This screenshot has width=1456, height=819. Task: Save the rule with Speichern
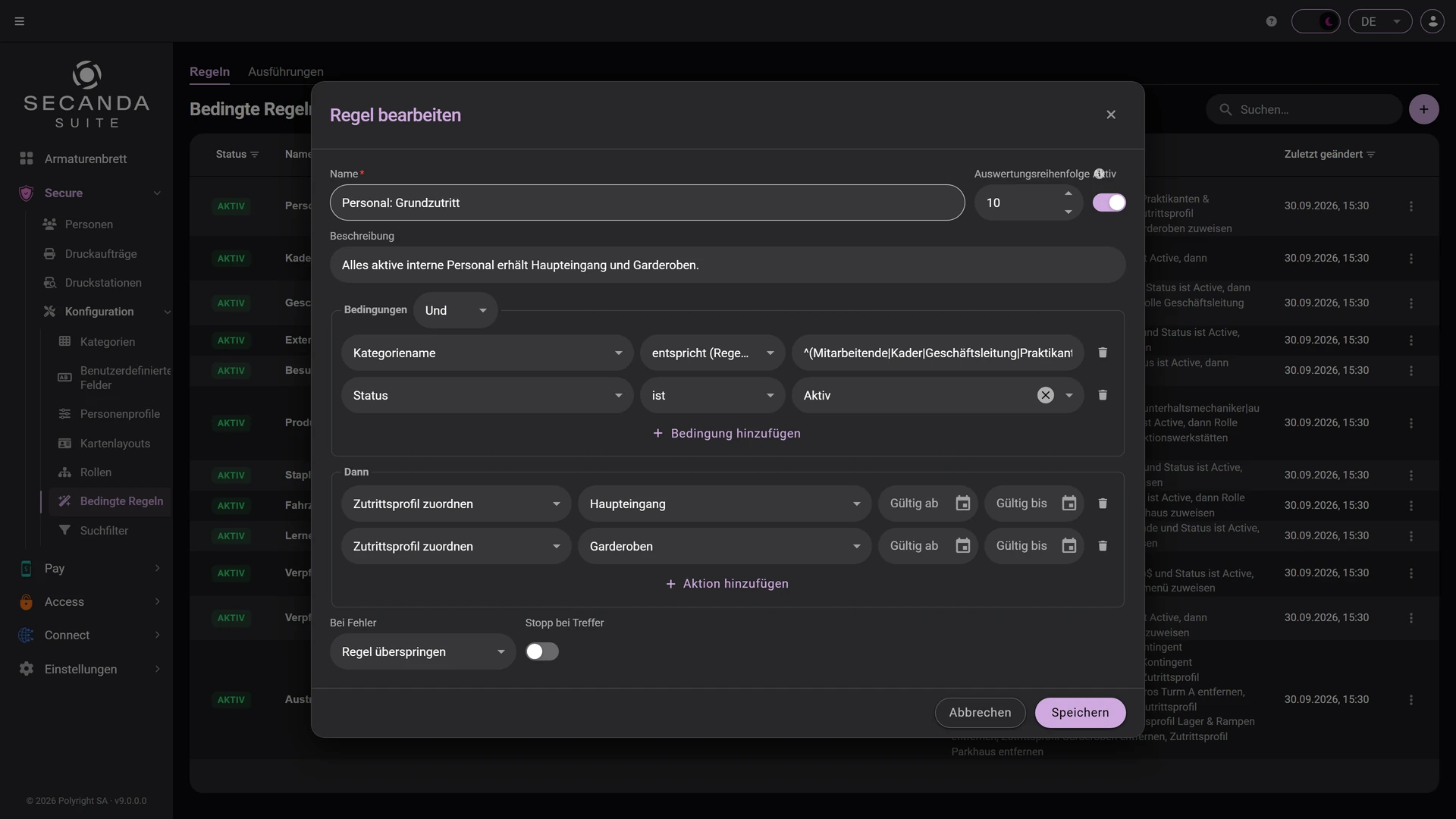1080,712
